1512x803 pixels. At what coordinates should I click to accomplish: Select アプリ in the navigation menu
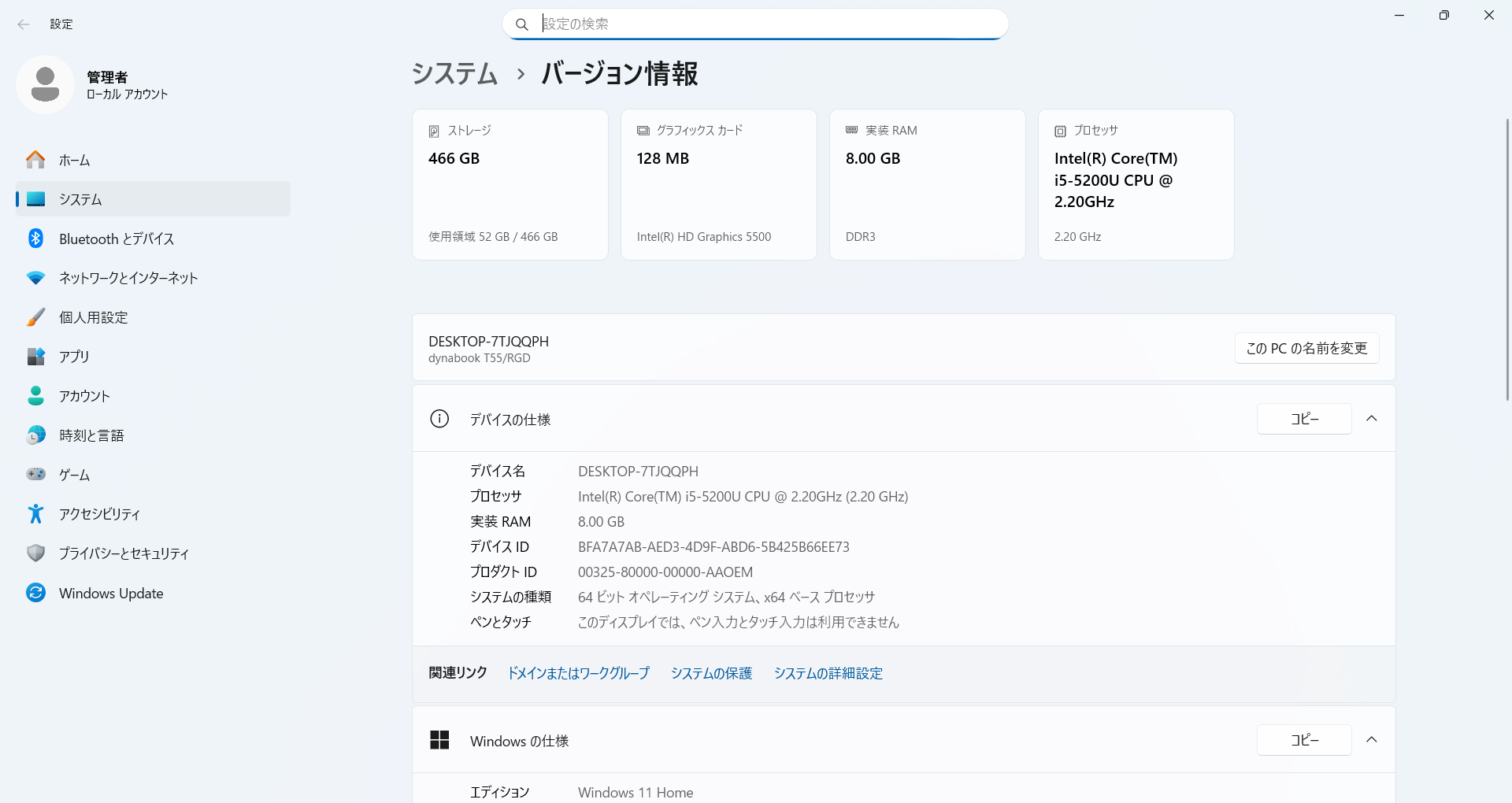coord(74,357)
